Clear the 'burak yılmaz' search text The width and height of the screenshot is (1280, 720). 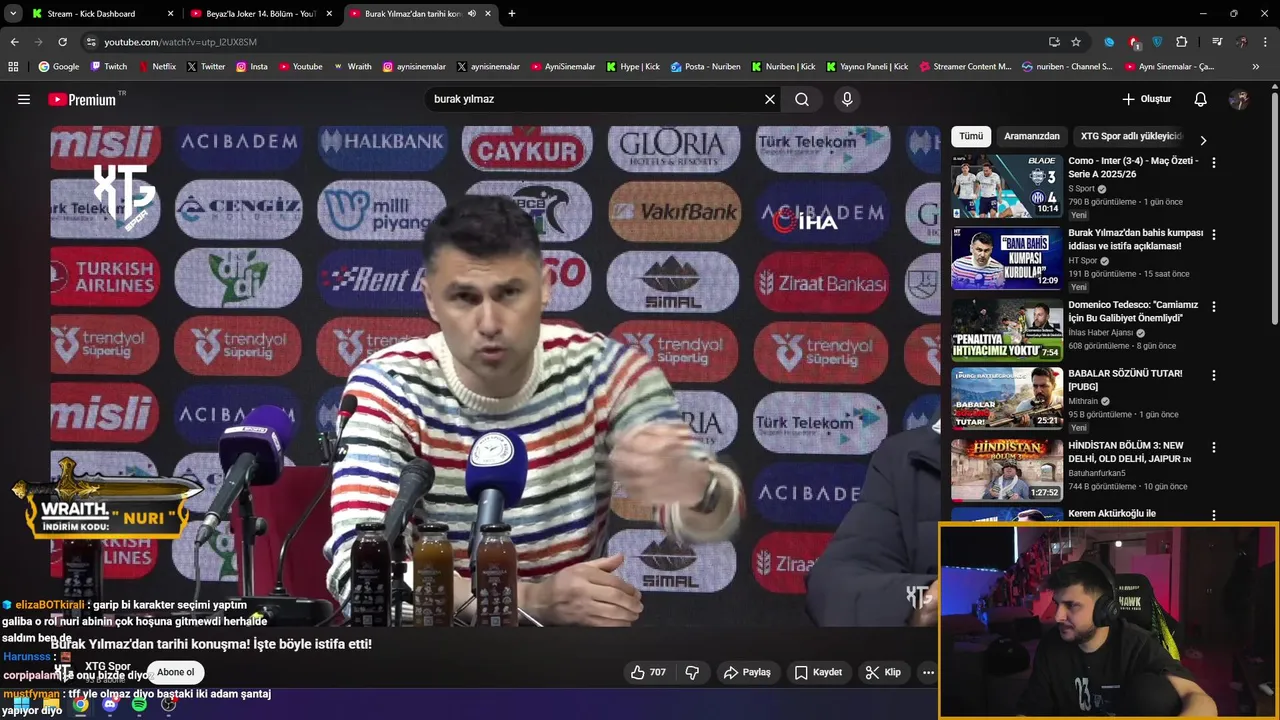[770, 99]
